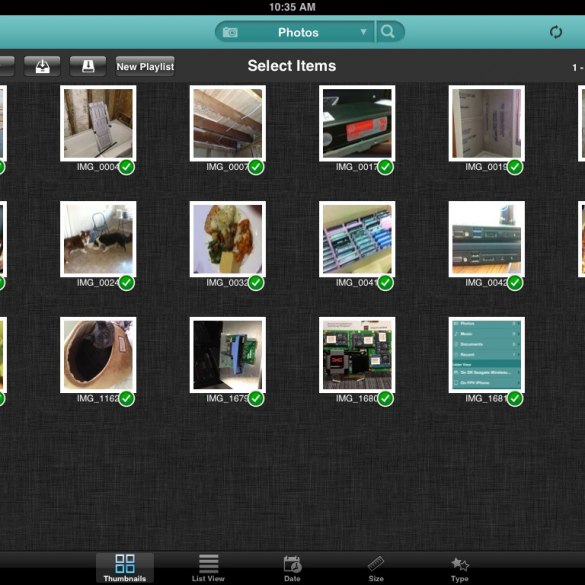
Task: Deselect the IMG_1681 checkmark
Action: (515, 398)
